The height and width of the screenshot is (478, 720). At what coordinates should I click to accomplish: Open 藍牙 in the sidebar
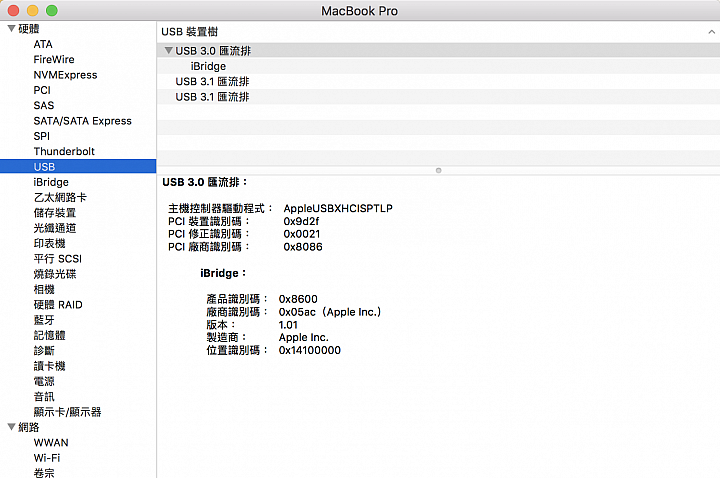click(44, 320)
